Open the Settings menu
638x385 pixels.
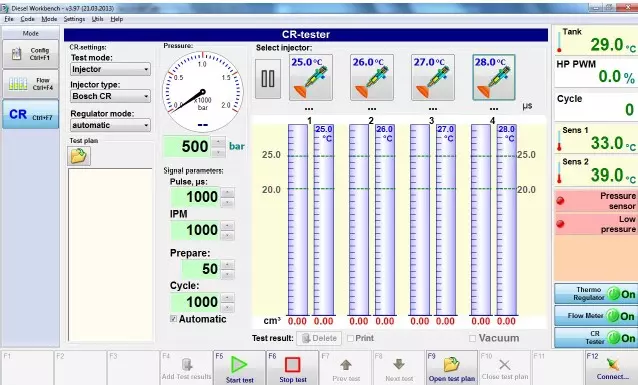[x=74, y=19]
